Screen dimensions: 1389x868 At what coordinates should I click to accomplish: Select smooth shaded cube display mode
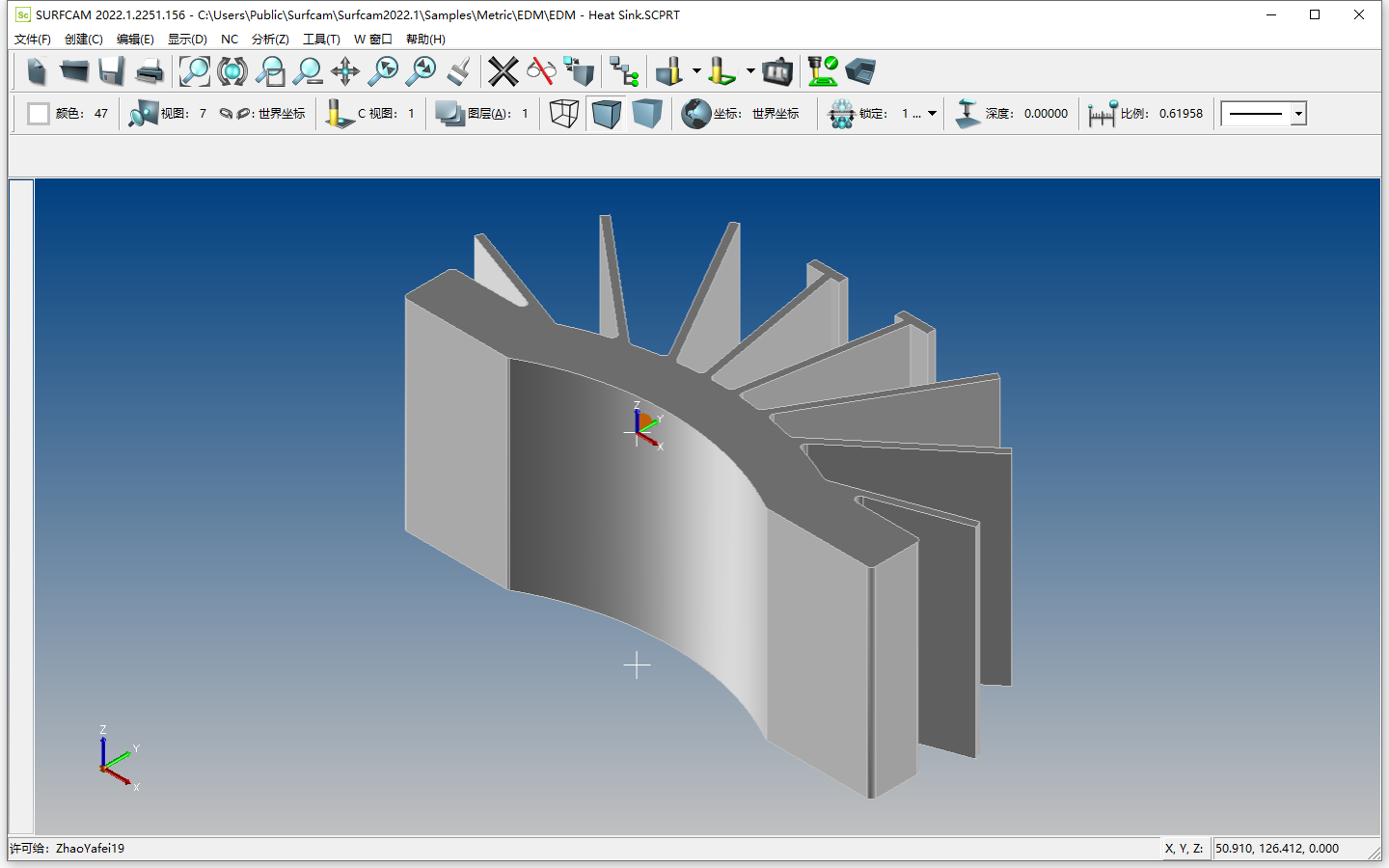point(647,114)
